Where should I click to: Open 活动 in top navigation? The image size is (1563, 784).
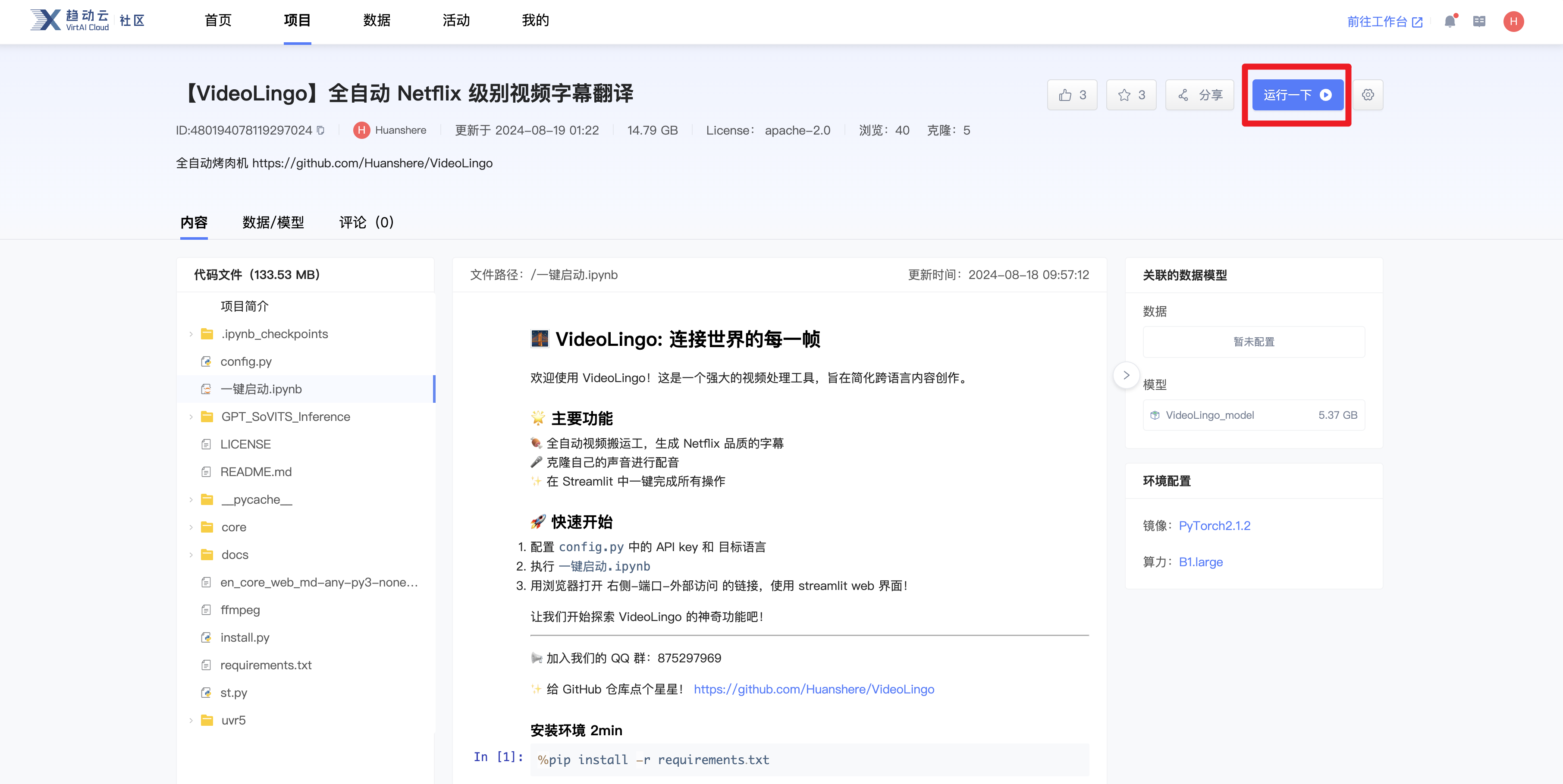tap(456, 21)
